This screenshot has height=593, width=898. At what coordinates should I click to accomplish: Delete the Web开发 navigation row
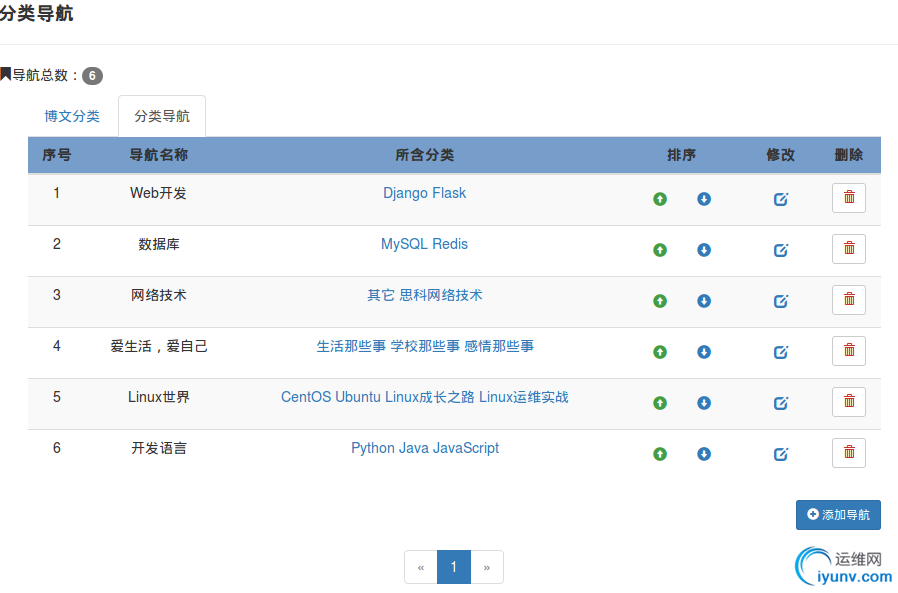(849, 198)
